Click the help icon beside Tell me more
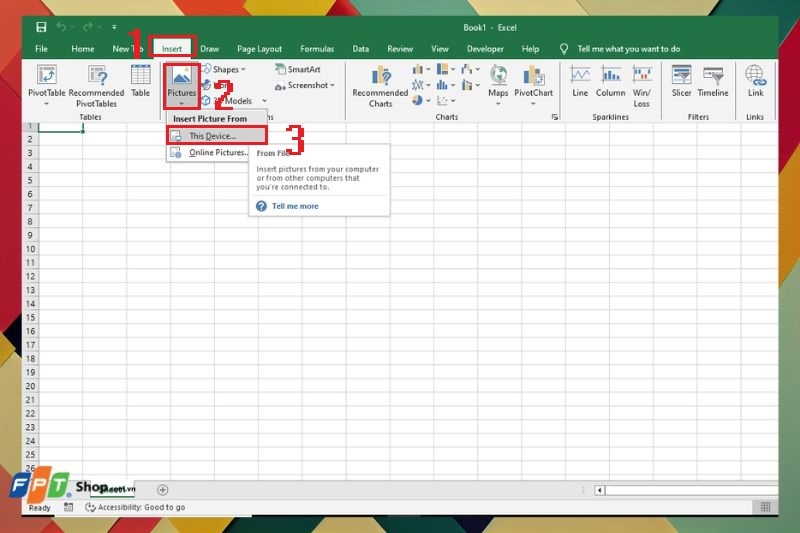 (x=261, y=206)
